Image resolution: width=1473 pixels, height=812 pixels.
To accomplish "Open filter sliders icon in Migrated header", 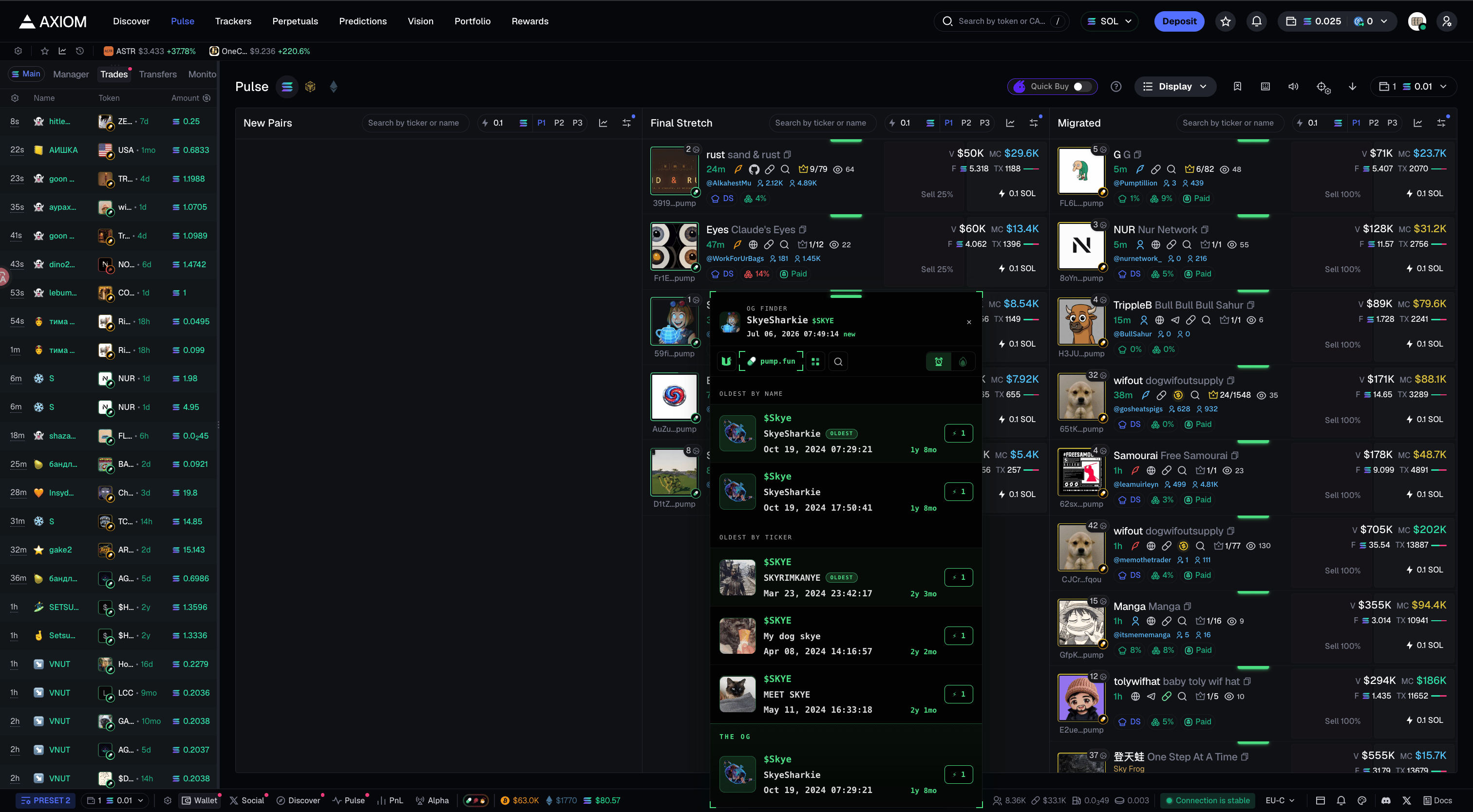I will pyautogui.click(x=1442, y=122).
